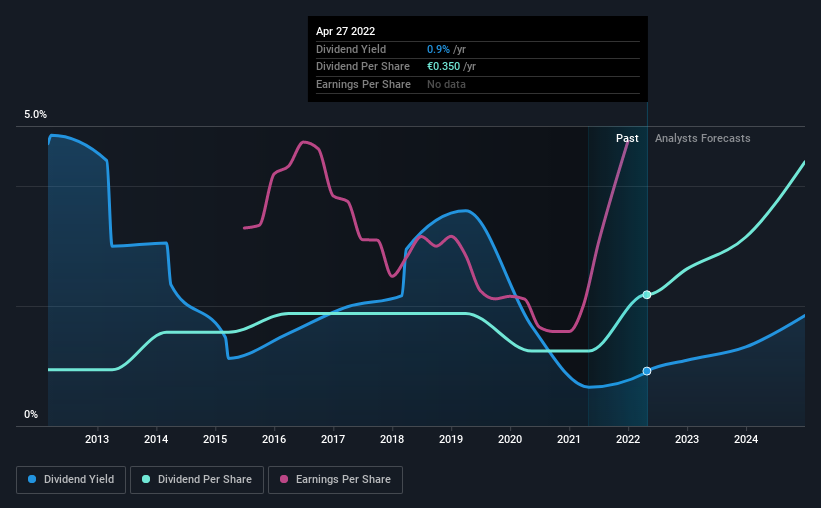Toggle the Earnings Per Share legend button
Viewport: 821px width, 508px height.
(335, 480)
